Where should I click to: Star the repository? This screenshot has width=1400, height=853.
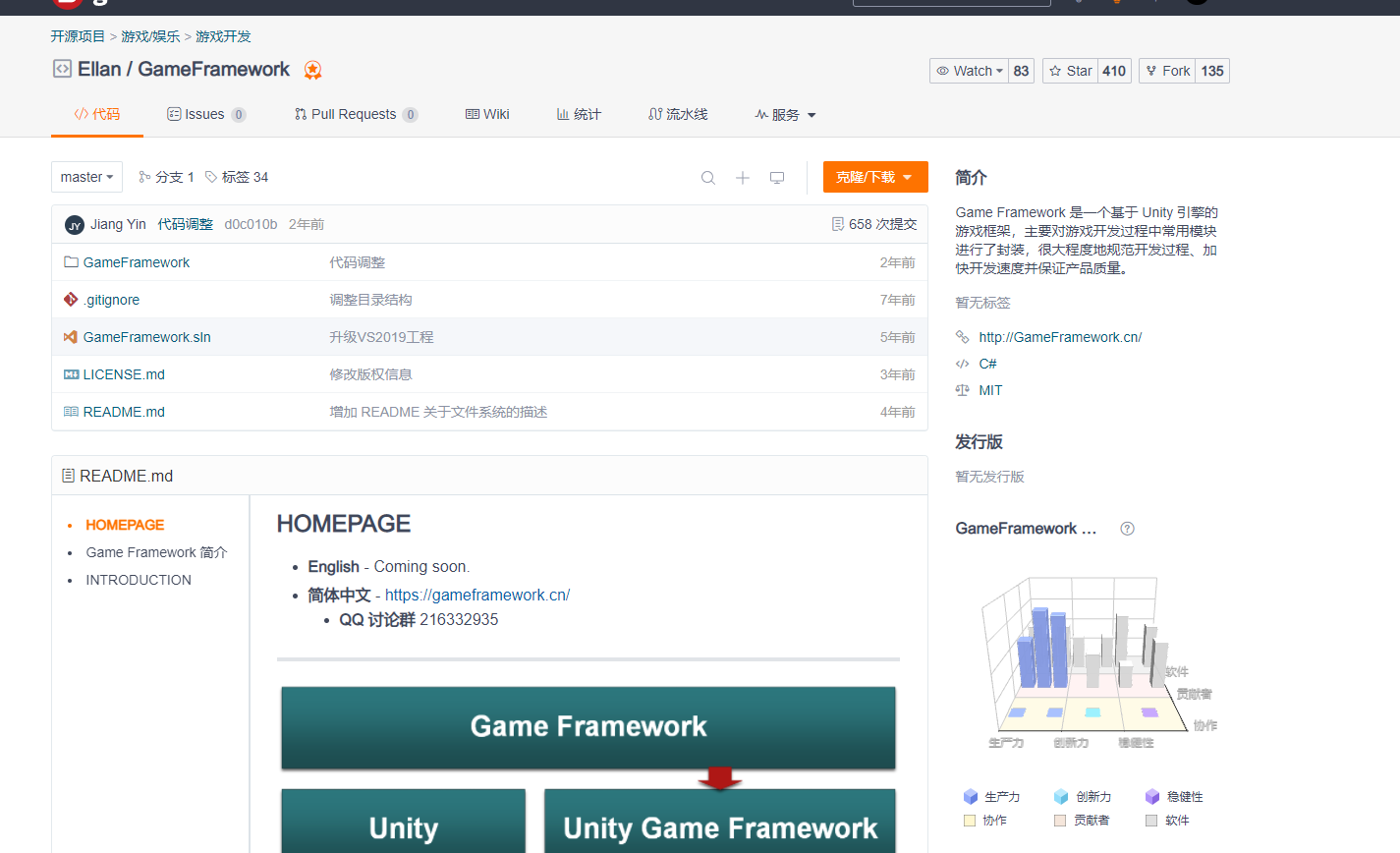[x=1070, y=71]
